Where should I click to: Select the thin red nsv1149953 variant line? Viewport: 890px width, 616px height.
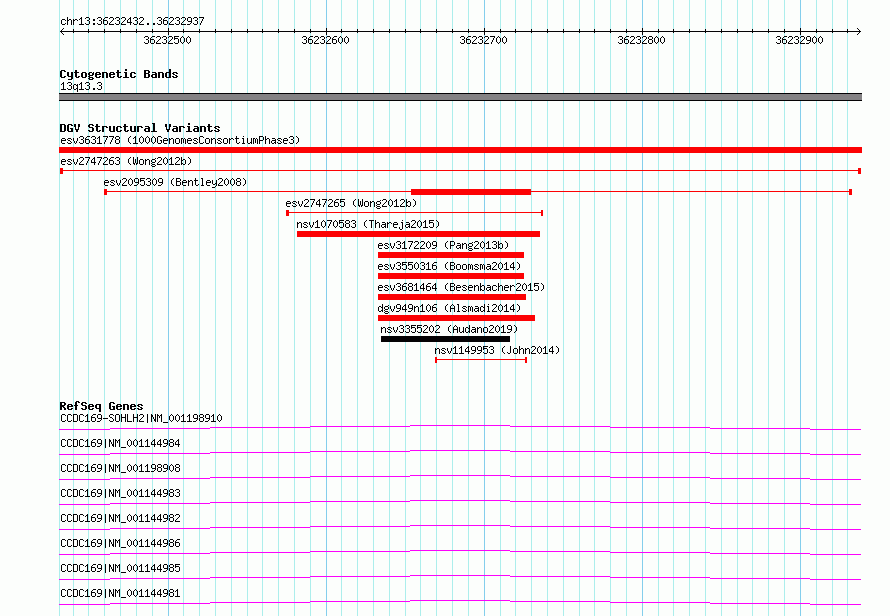click(481, 360)
